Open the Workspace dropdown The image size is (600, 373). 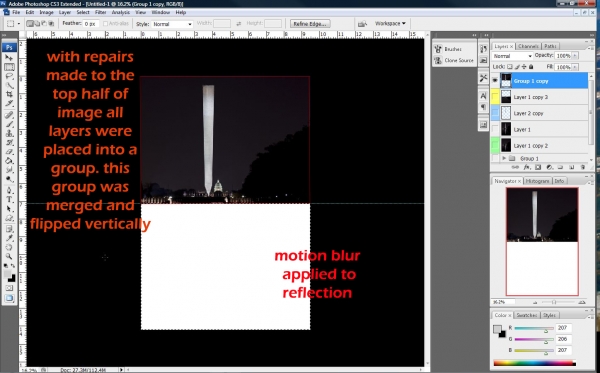[390, 23]
